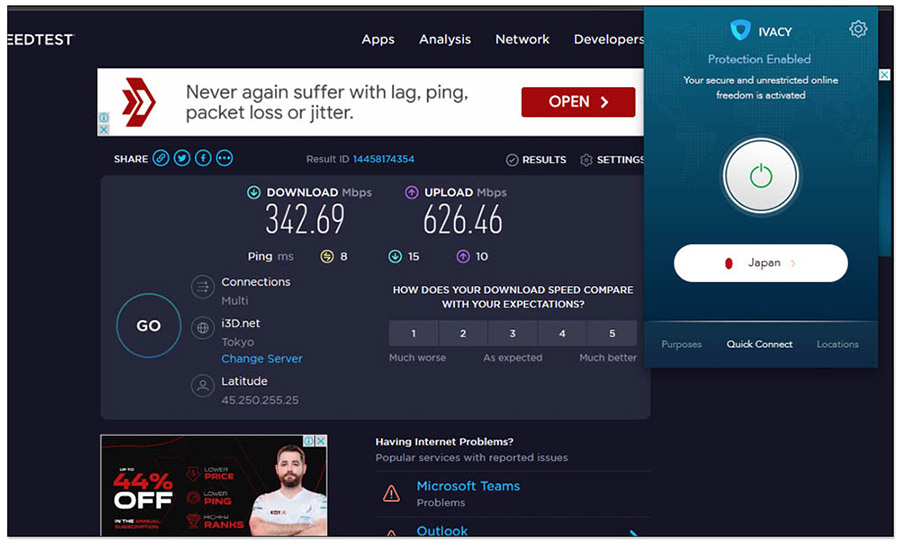Screen dimensions: 900x543
Task: Open Result ID 14458174354 link
Action: 383,159
